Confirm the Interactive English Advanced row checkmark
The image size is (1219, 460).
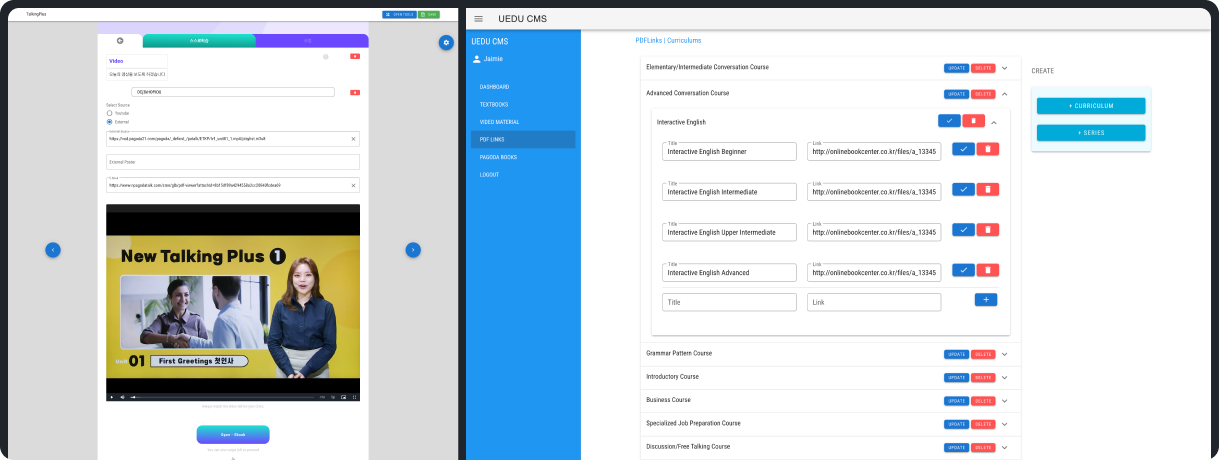(963, 270)
